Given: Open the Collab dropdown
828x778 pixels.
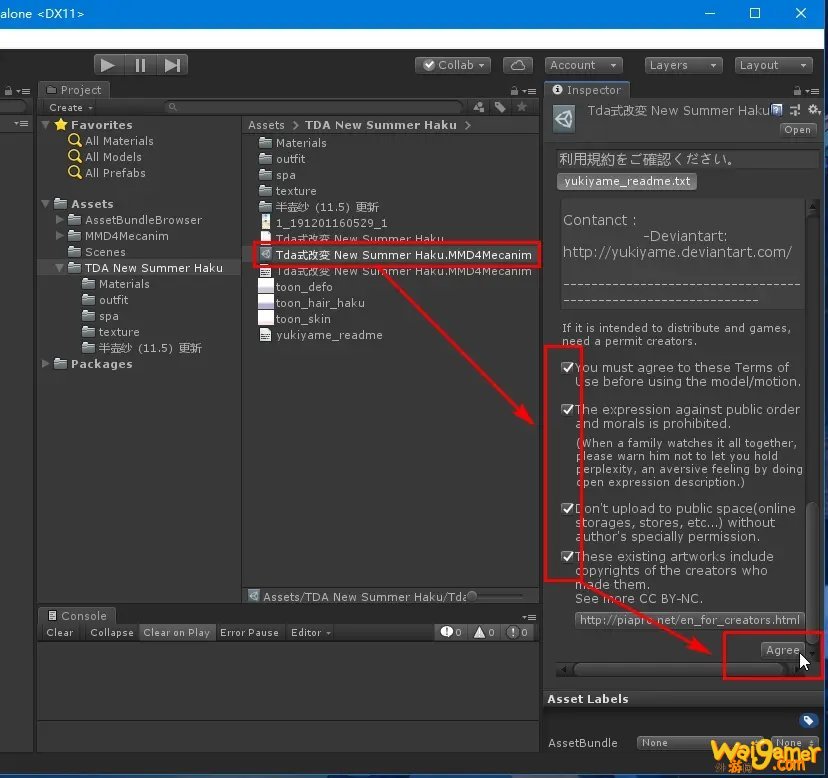Looking at the screenshot, I should pos(453,65).
